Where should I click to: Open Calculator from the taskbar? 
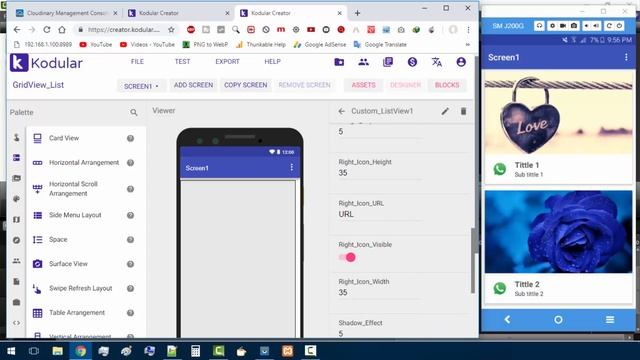[195, 351]
